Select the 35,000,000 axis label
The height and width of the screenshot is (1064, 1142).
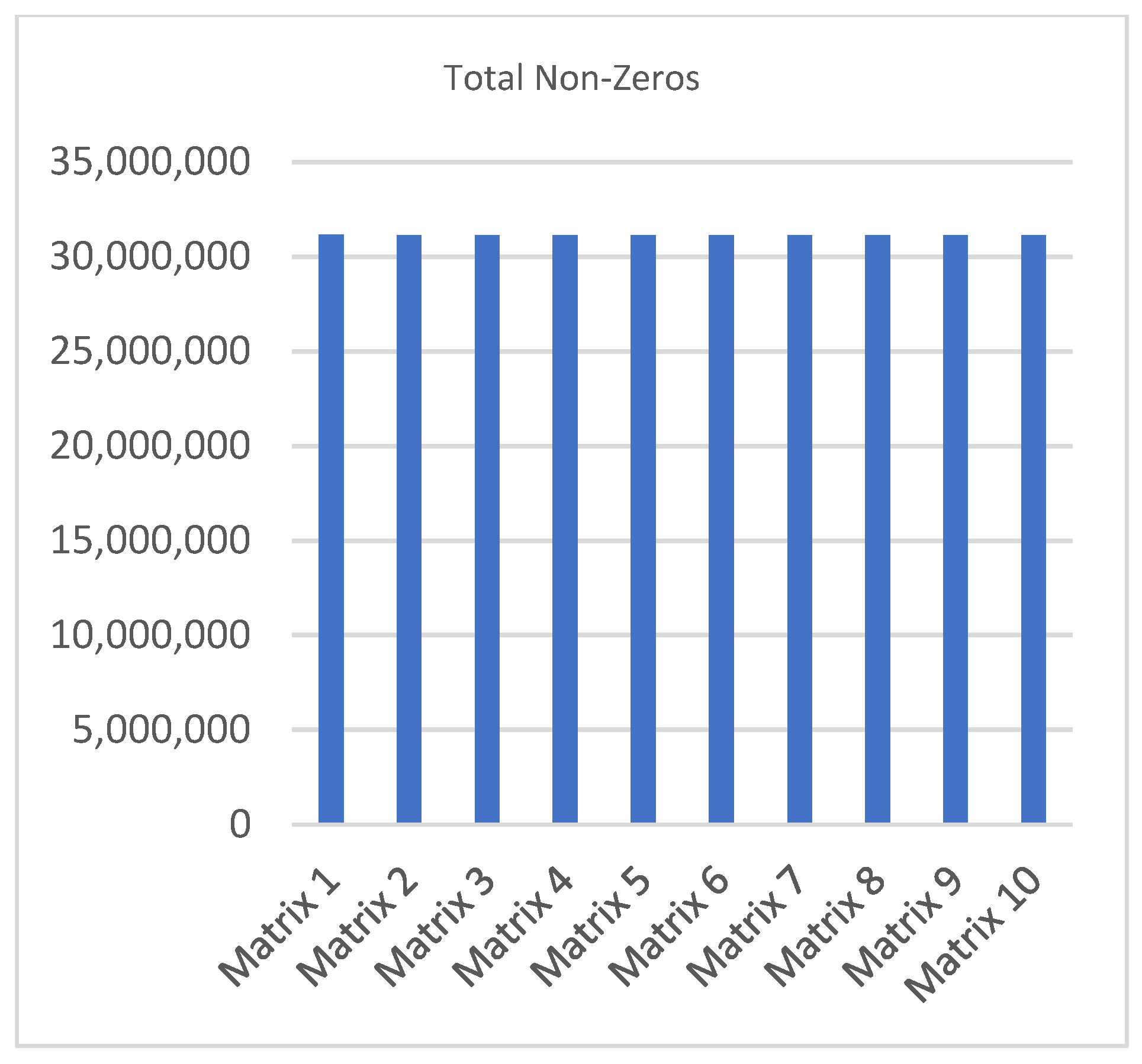150,161
